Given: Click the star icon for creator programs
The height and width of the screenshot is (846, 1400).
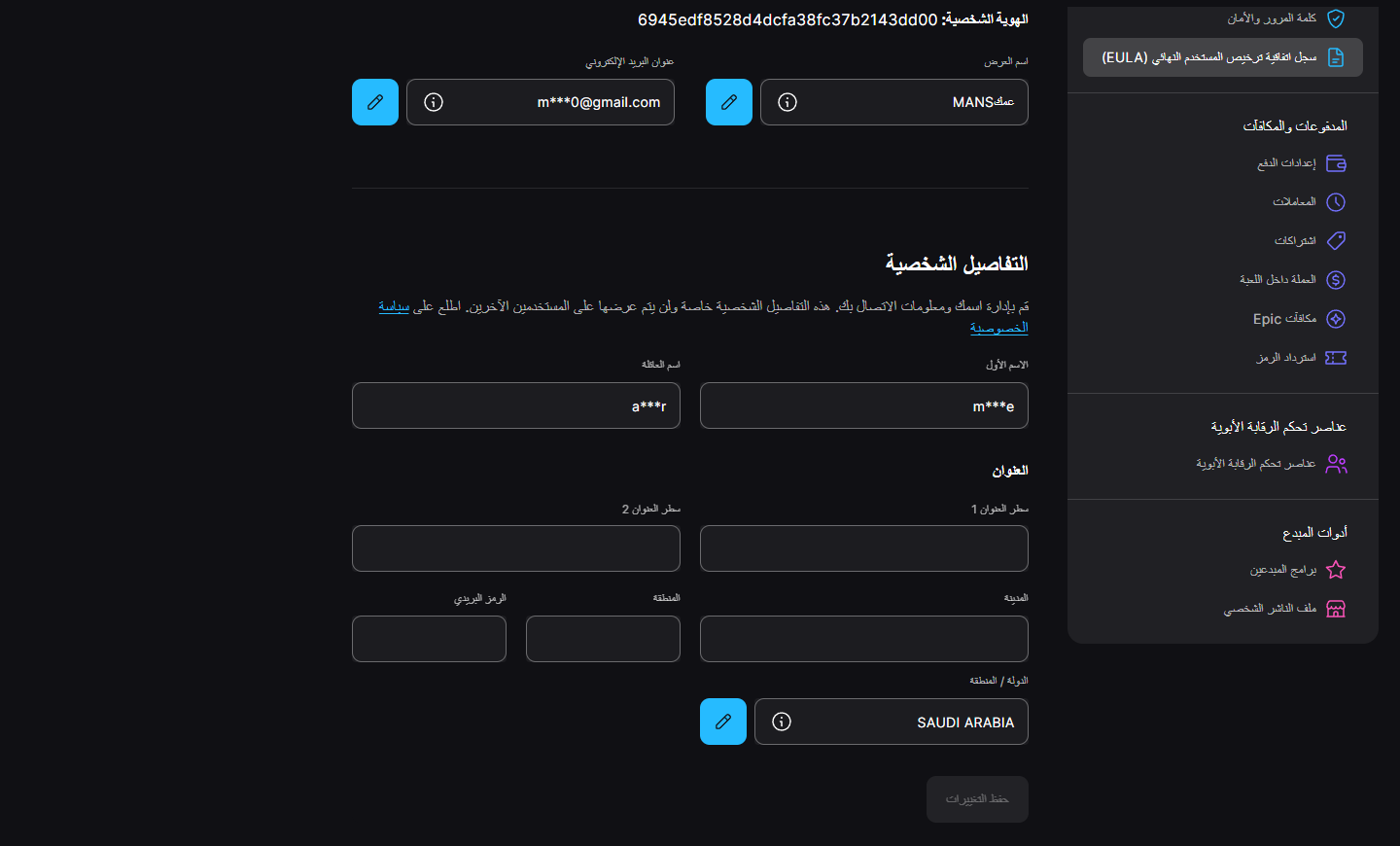Looking at the screenshot, I should pos(1336,570).
